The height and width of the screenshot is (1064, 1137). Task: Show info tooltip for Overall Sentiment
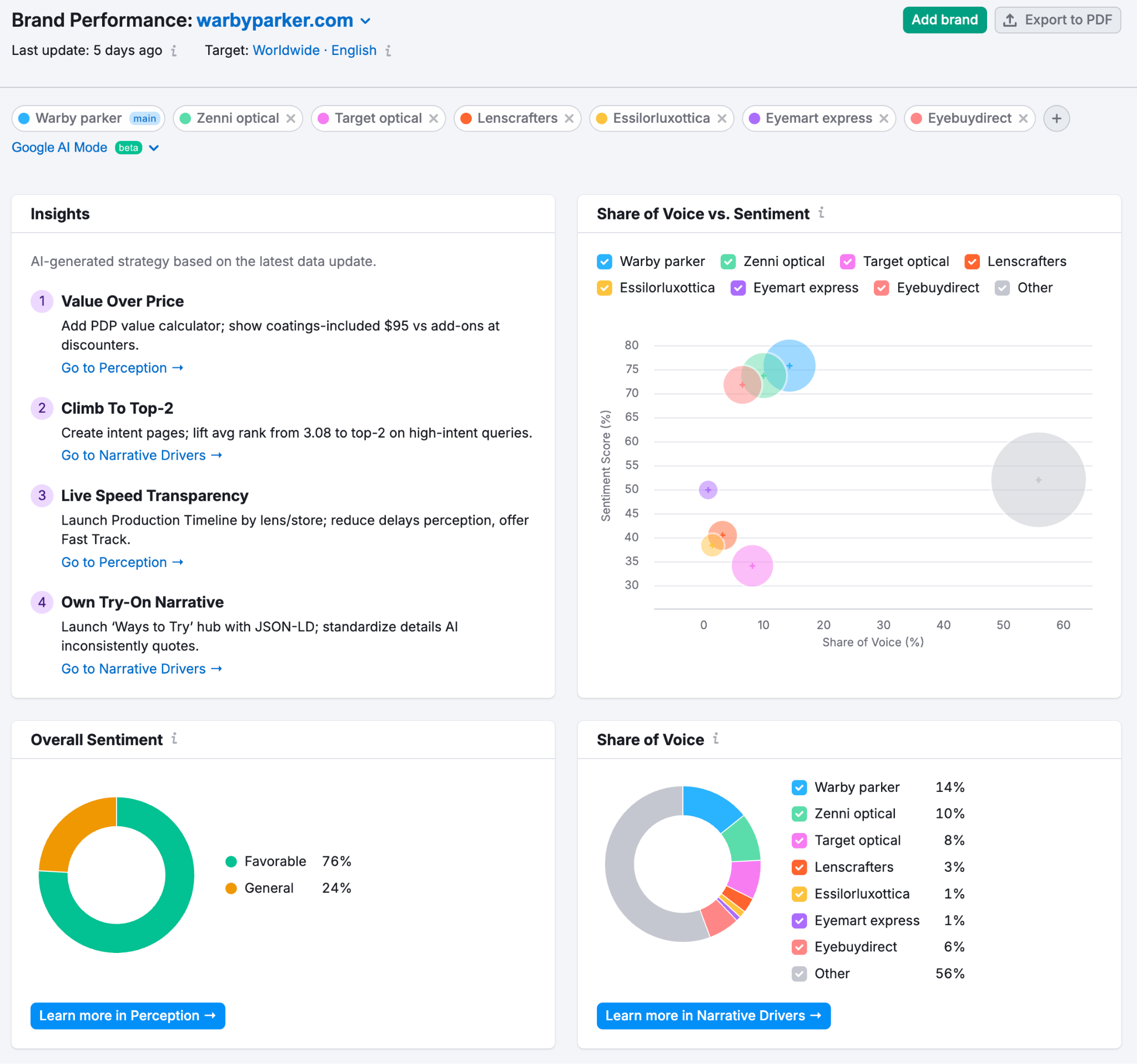click(x=174, y=739)
